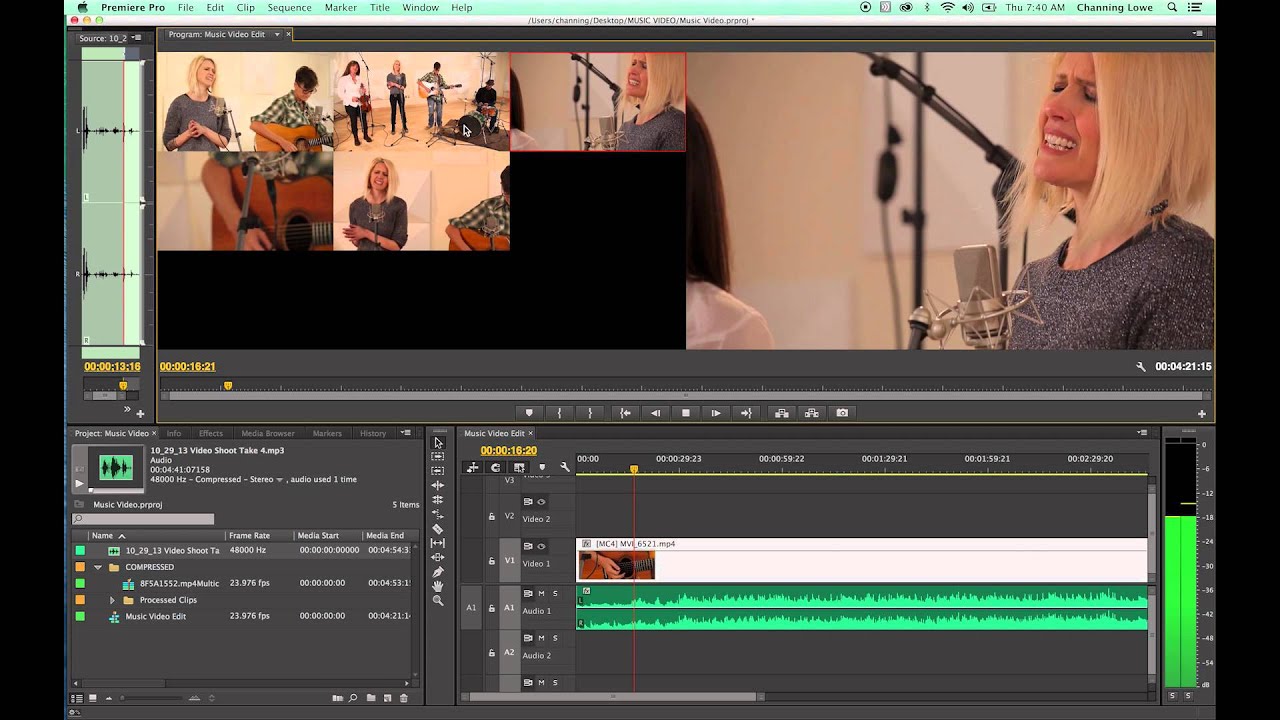Switch Project panel to Icon view
Viewport: 1280px width, 720px height.
click(x=93, y=698)
